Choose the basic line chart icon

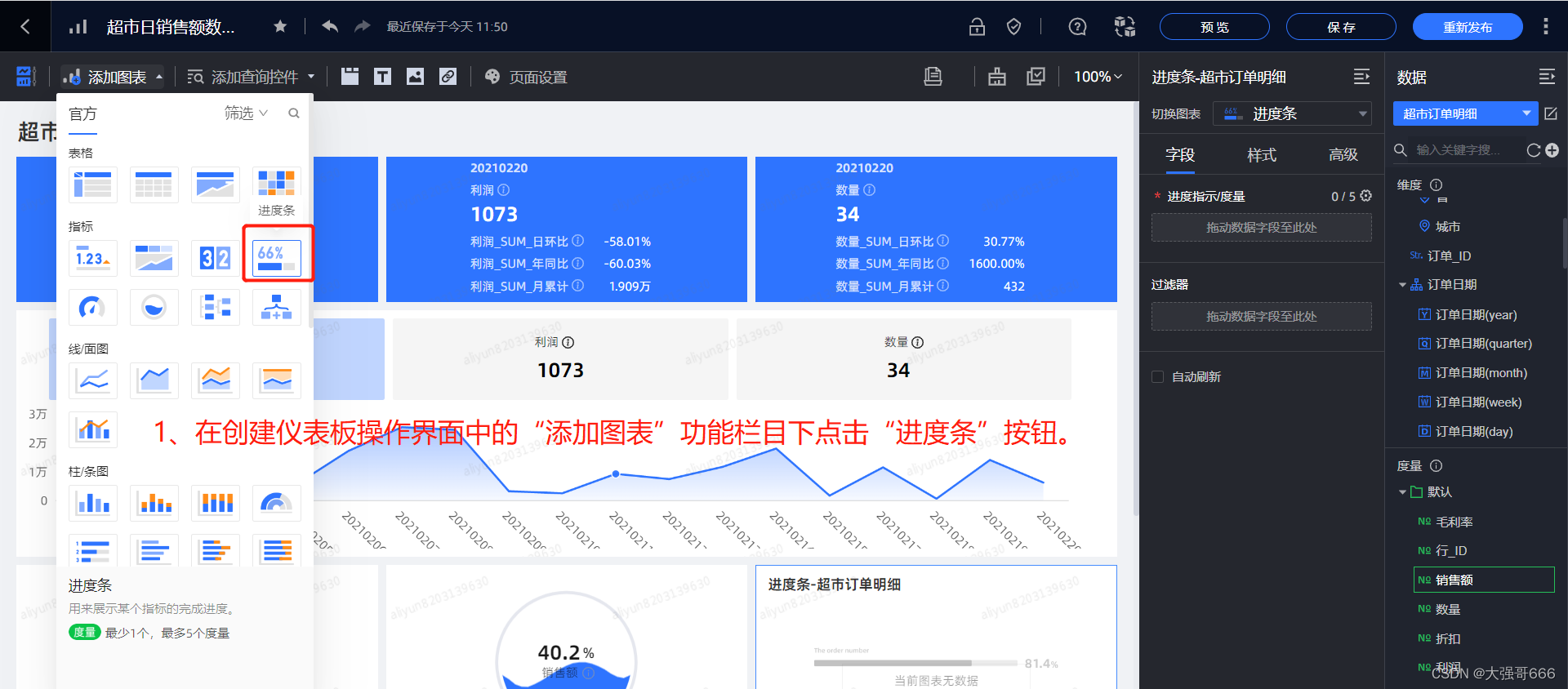tap(93, 381)
